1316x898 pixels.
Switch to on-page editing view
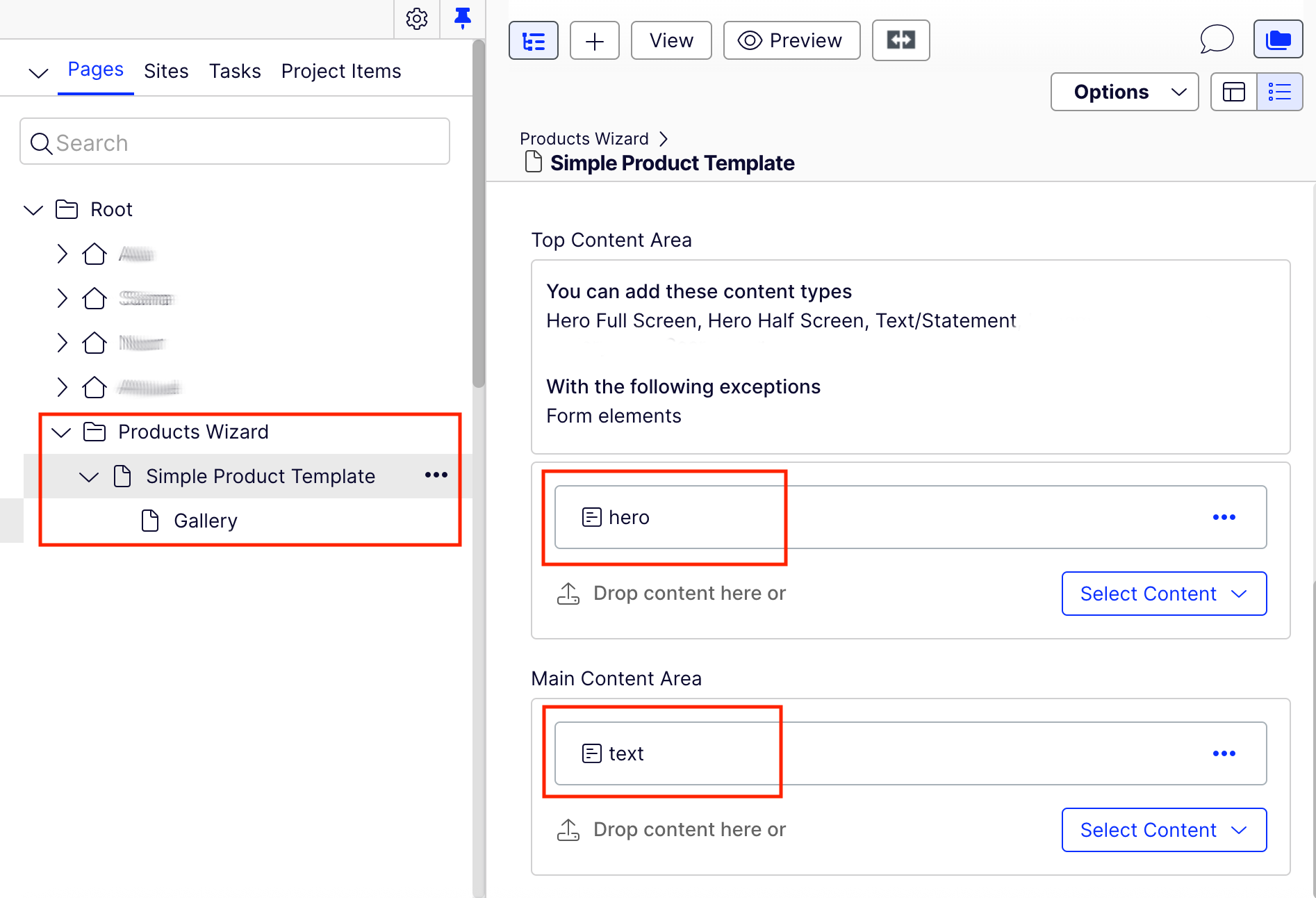(x=1234, y=92)
